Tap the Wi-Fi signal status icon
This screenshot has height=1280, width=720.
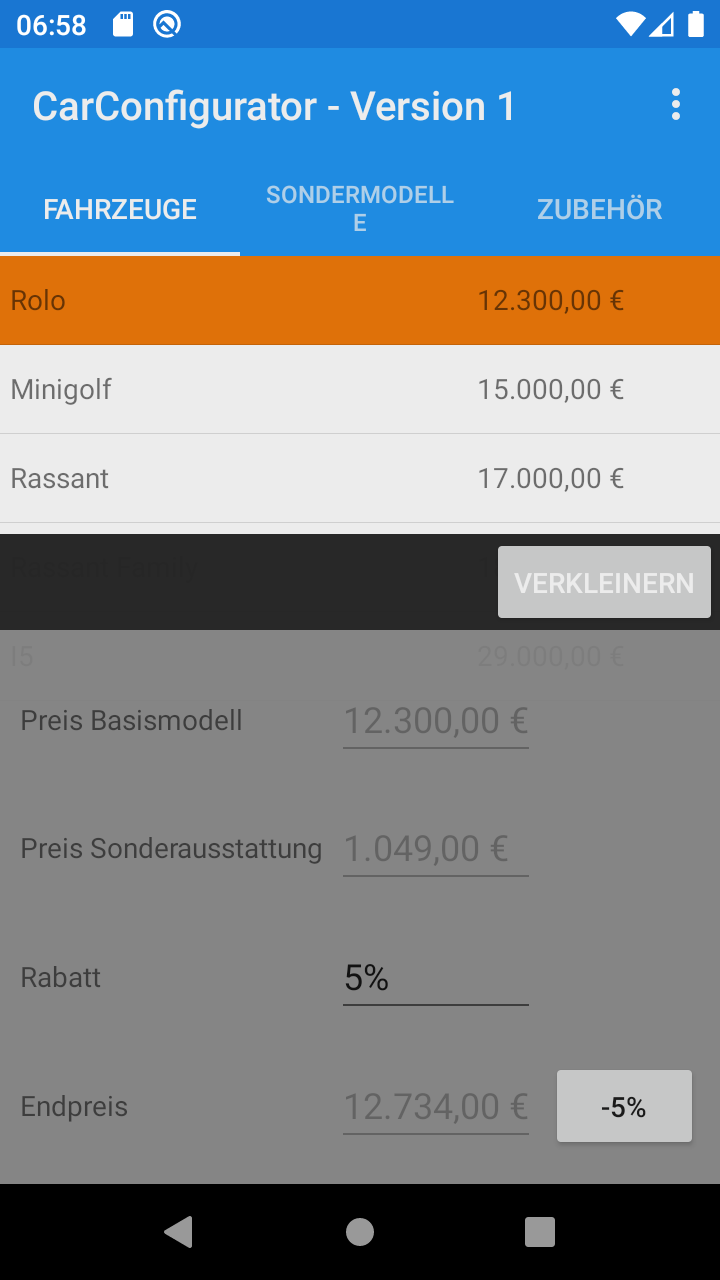pyautogui.click(x=630, y=24)
